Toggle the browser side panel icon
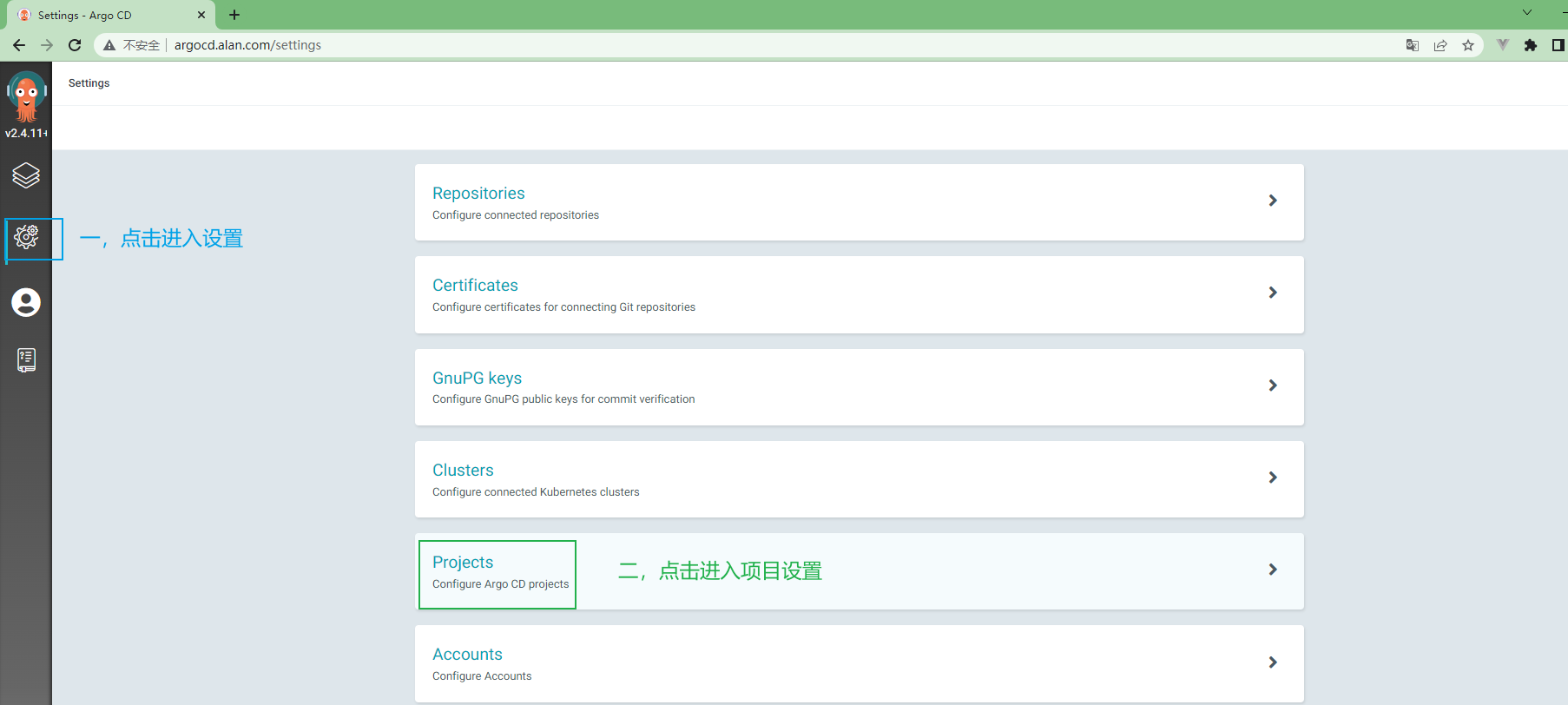This screenshot has height=705, width=1568. point(1558,45)
